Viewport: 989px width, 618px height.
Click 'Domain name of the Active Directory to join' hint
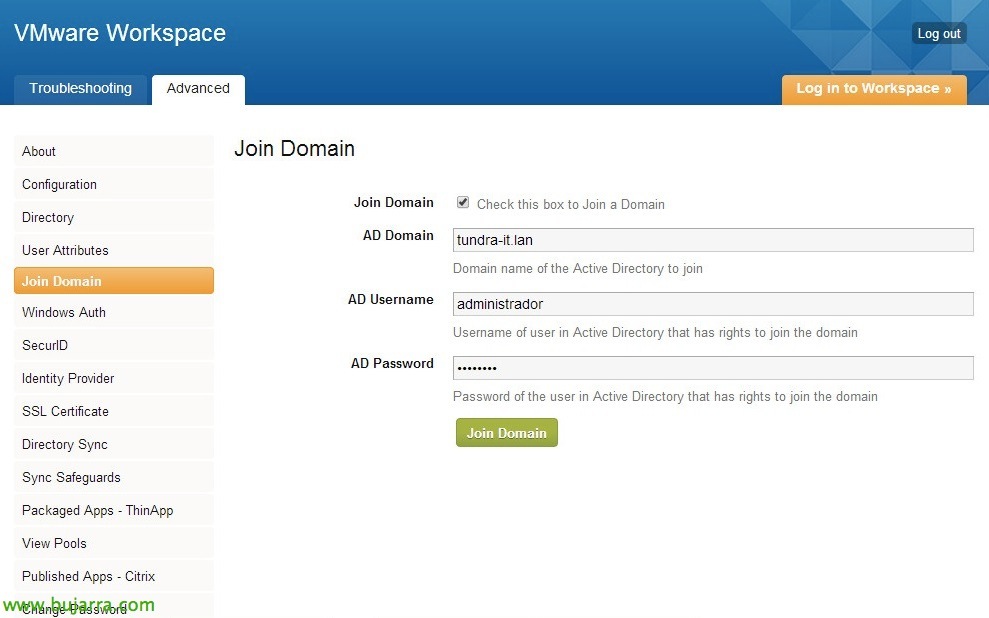pos(578,269)
